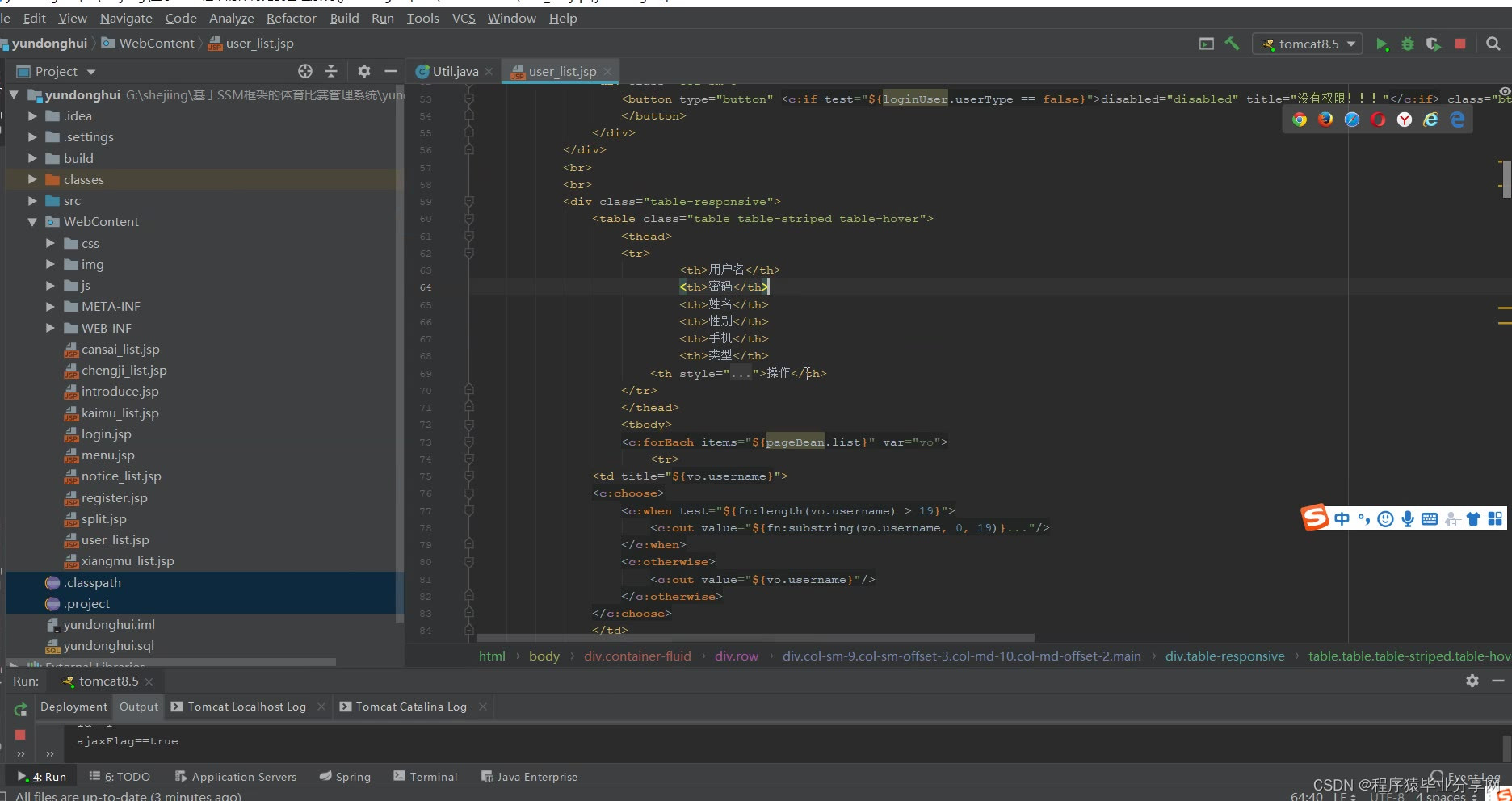Open the Terminal tool window
This screenshot has height=801, width=1512.
pyautogui.click(x=426, y=777)
